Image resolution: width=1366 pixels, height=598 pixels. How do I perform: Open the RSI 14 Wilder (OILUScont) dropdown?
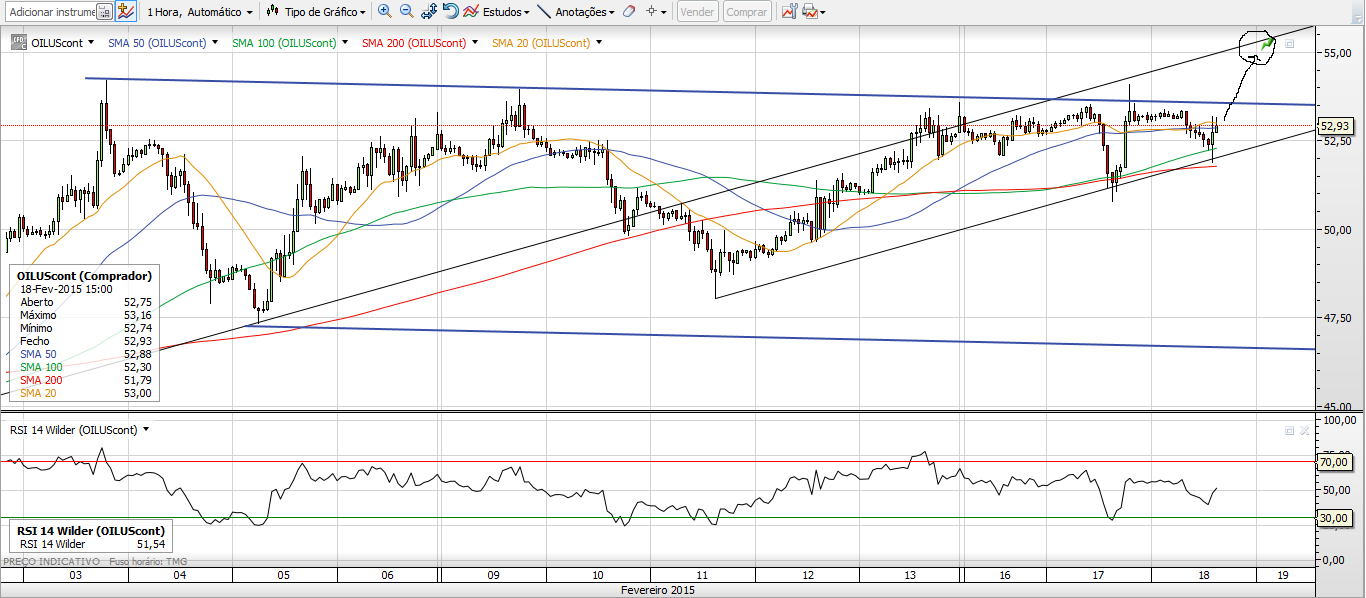pos(146,429)
